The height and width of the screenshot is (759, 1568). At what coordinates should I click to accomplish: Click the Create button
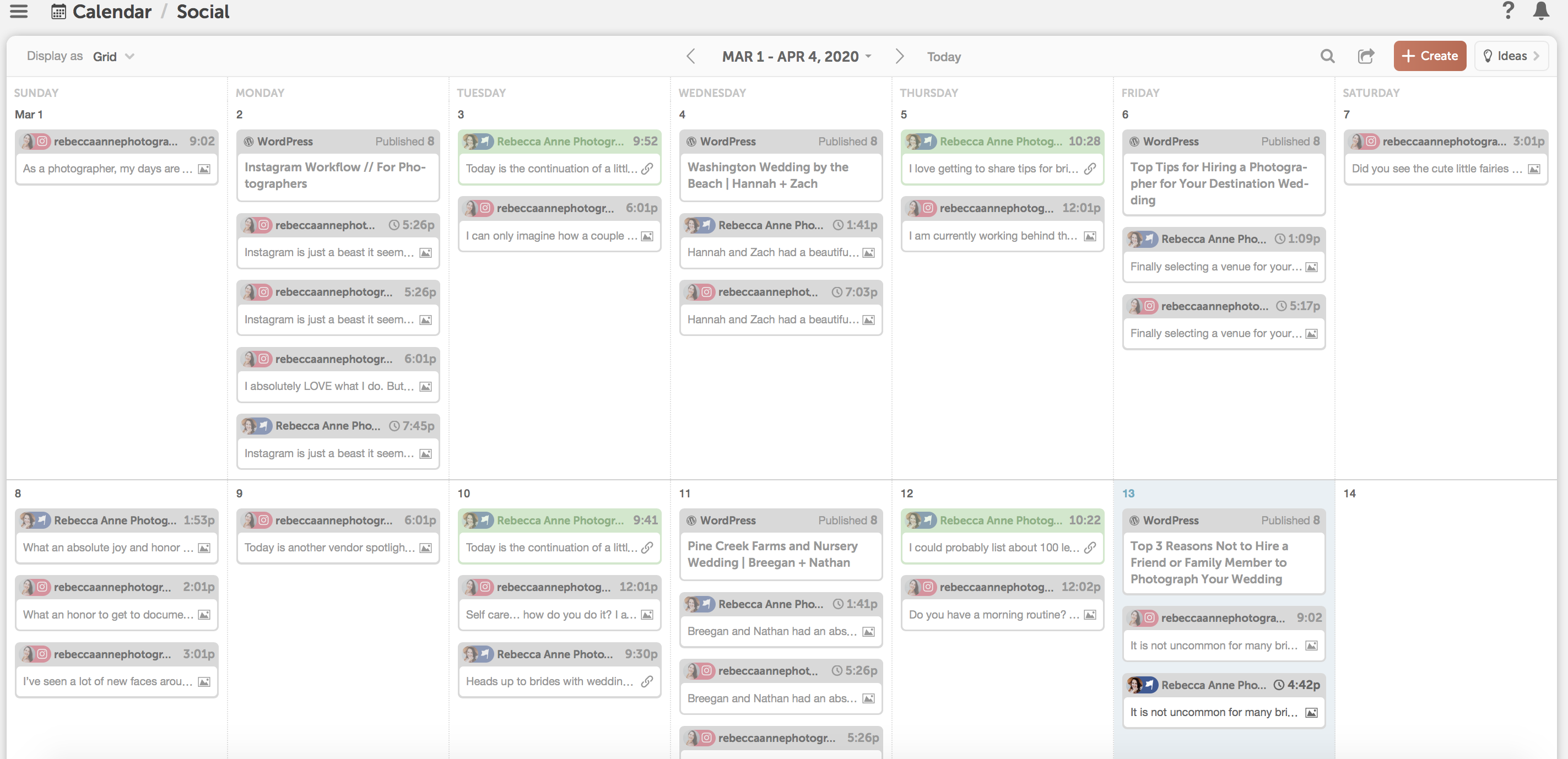[x=1429, y=57]
